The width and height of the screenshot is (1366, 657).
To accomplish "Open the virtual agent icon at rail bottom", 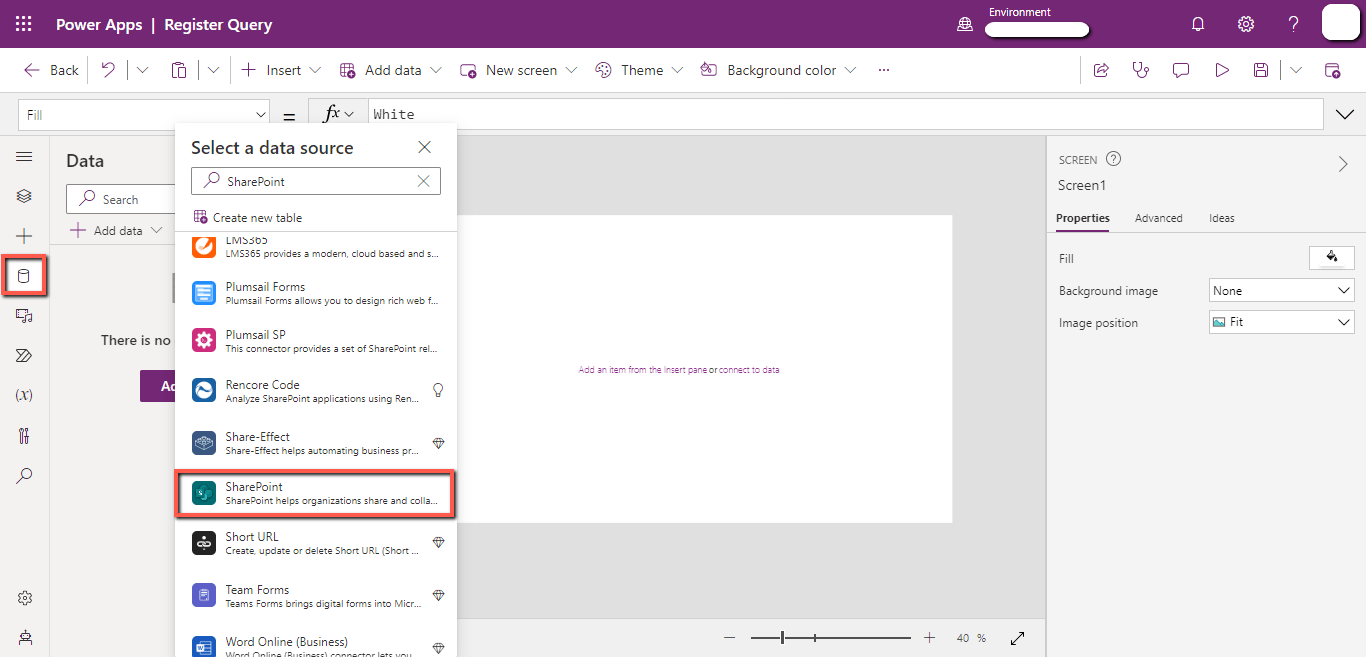I will 24,637.
